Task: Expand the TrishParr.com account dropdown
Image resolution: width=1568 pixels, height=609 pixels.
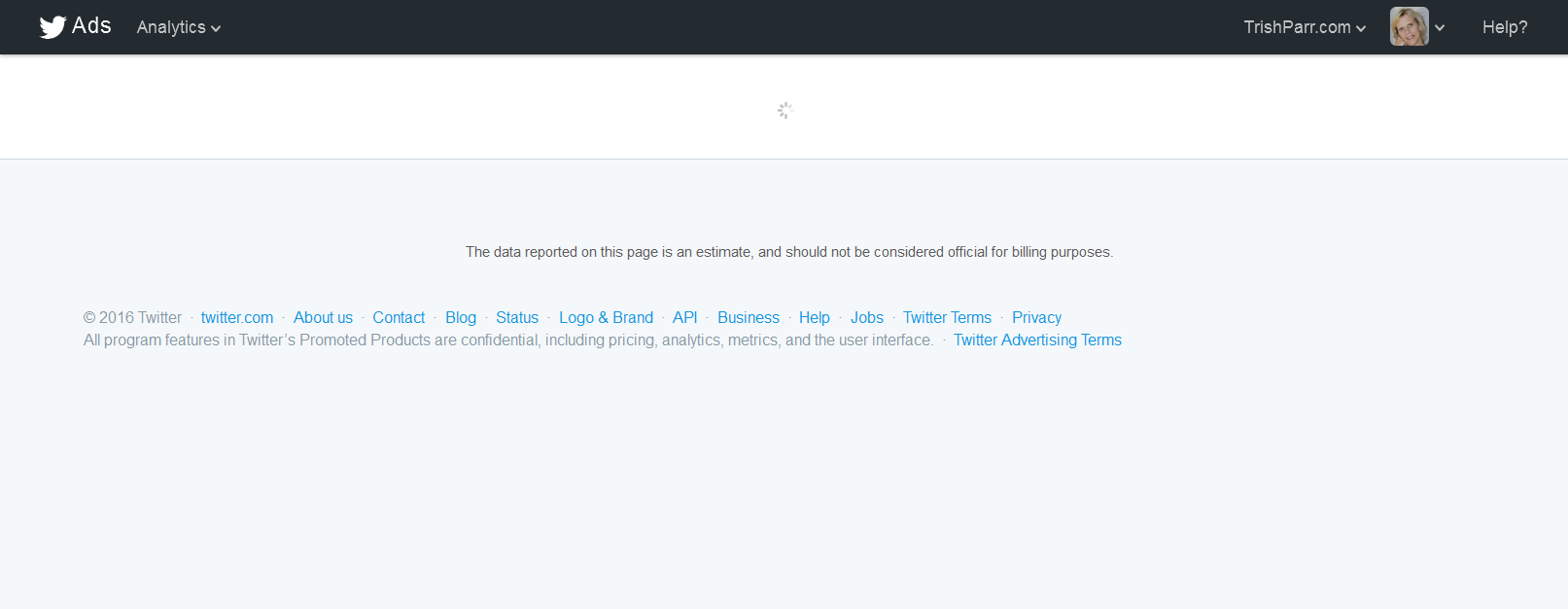Action: [x=1305, y=27]
